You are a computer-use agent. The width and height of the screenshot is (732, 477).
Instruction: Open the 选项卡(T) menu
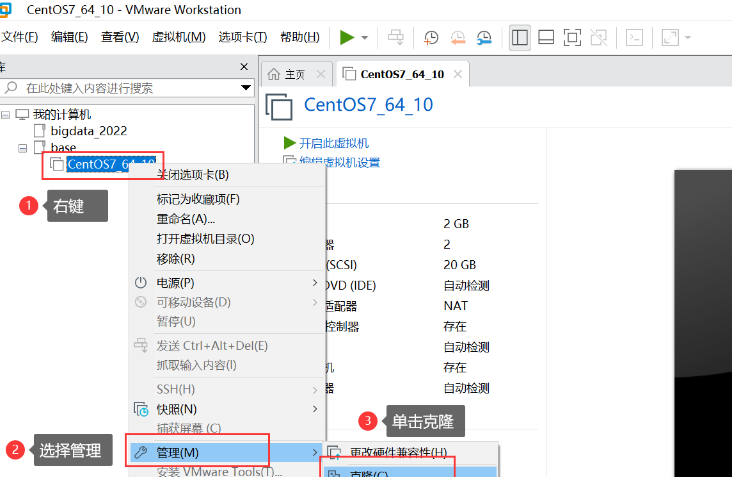point(243,37)
